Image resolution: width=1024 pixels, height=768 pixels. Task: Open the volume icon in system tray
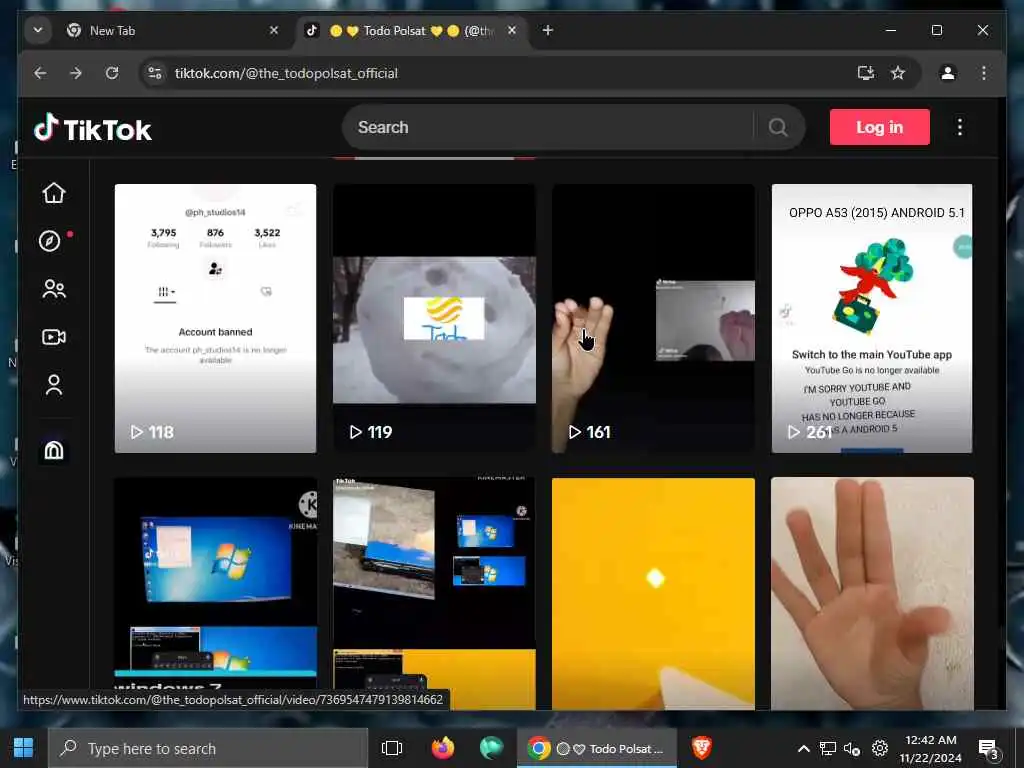tap(852, 748)
